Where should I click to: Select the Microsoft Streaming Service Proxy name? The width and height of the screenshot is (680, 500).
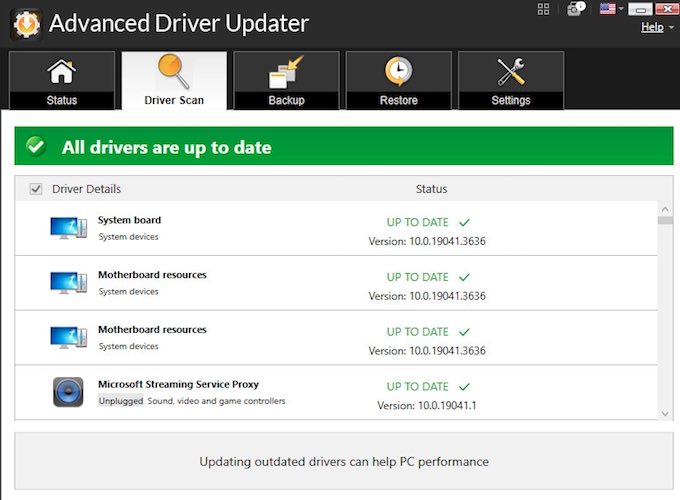pos(178,384)
